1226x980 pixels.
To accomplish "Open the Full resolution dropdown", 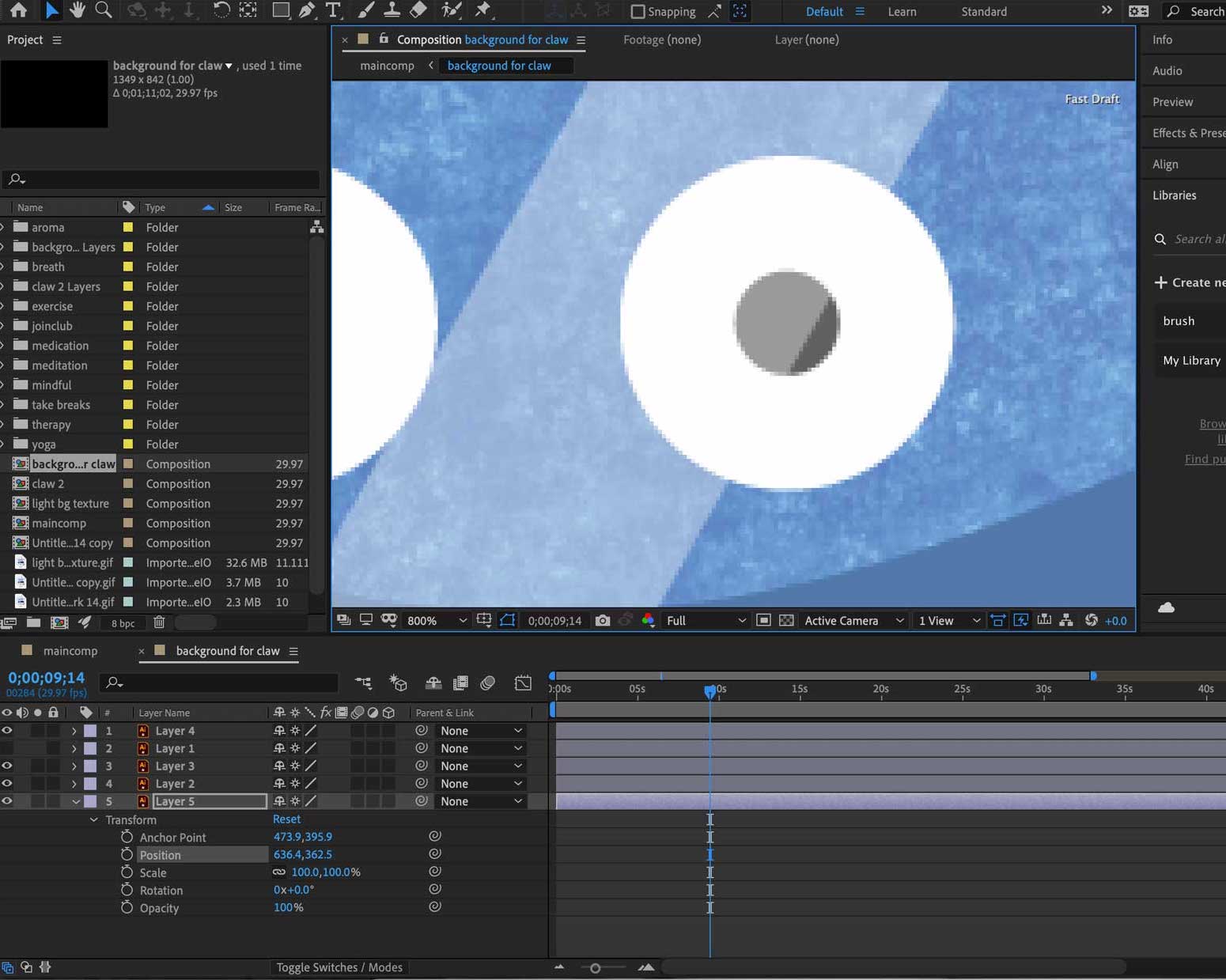I will (x=706, y=621).
